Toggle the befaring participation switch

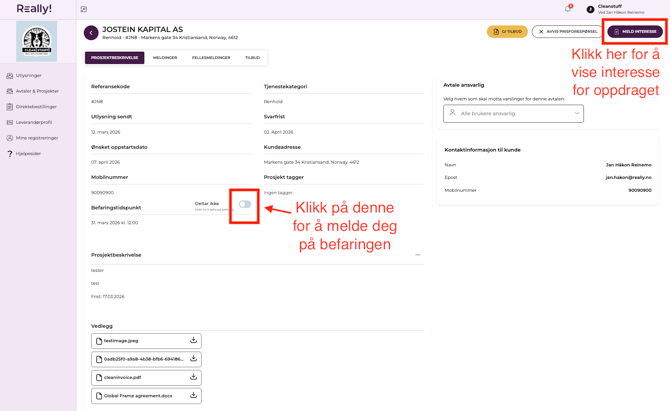[x=244, y=204]
